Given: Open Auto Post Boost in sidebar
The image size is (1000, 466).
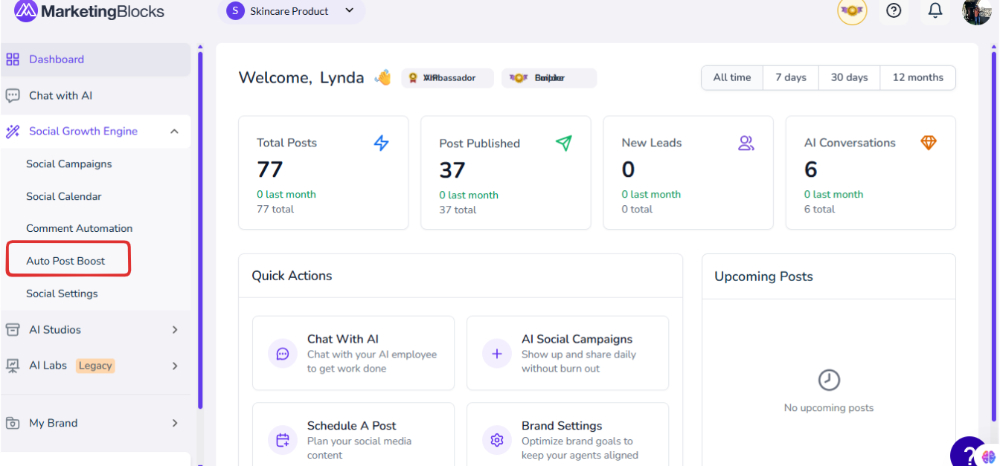Looking at the screenshot, I should point(66,261).
